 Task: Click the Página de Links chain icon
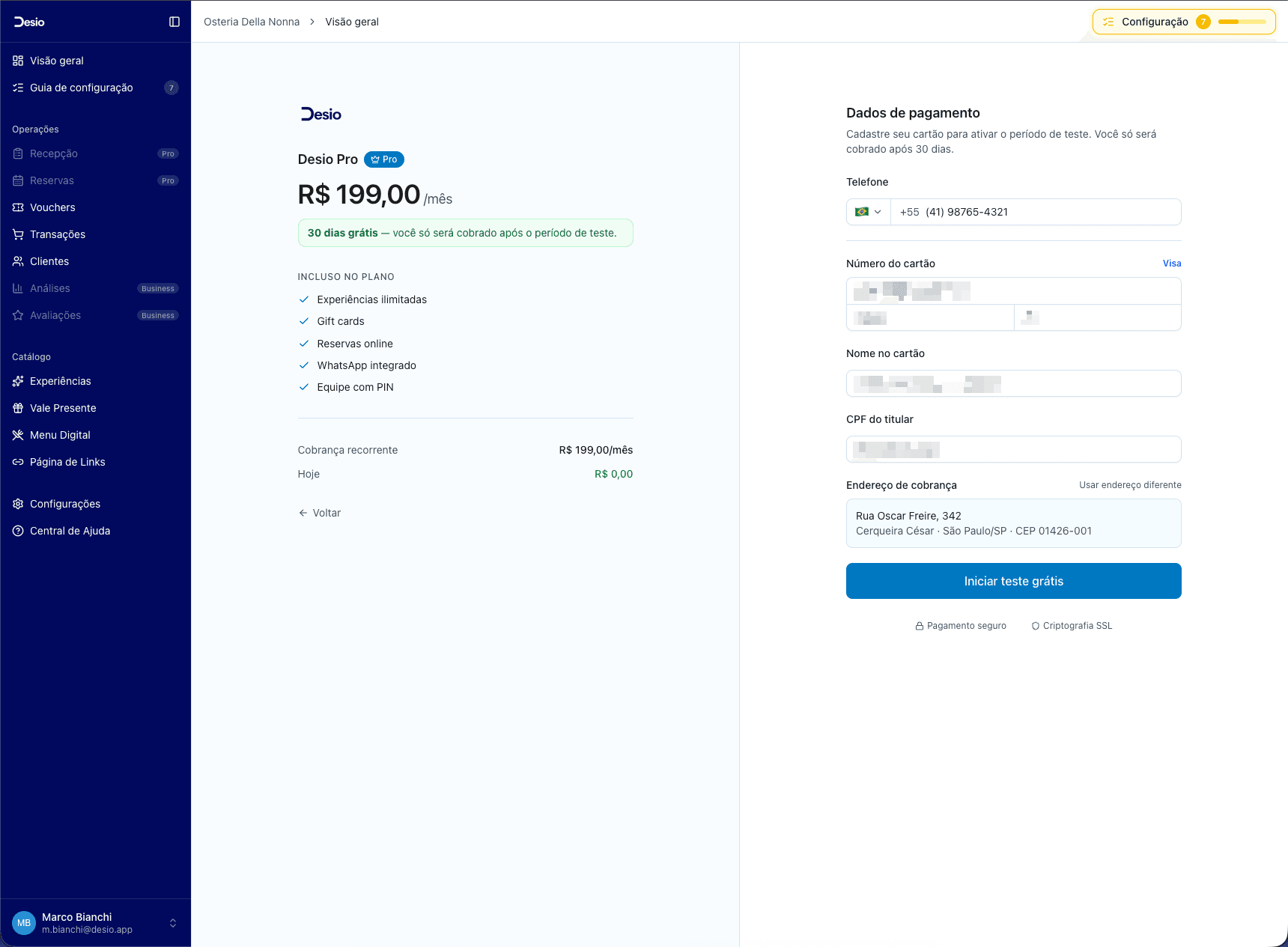[18, 462]
